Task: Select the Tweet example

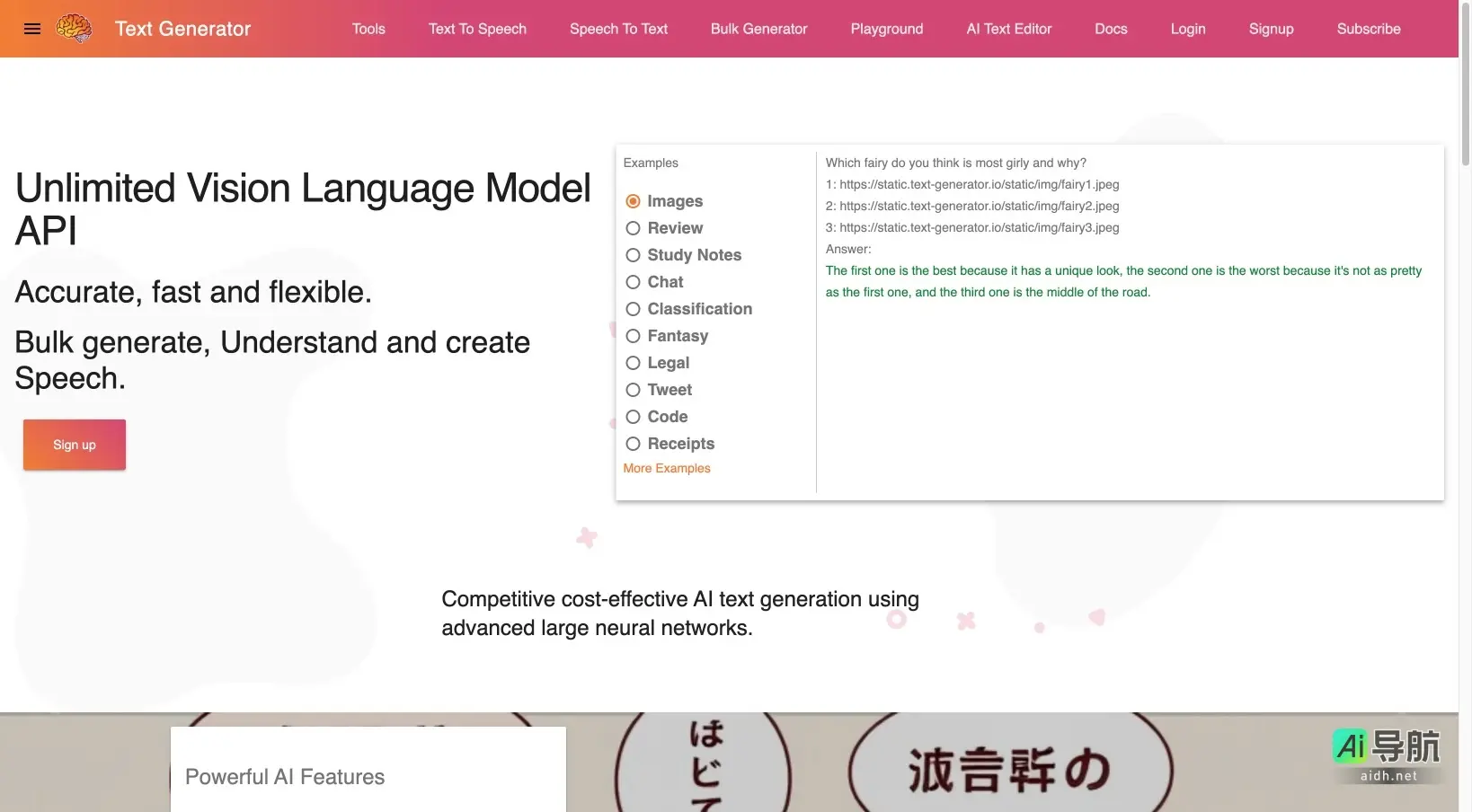Action: click(634, 388)
